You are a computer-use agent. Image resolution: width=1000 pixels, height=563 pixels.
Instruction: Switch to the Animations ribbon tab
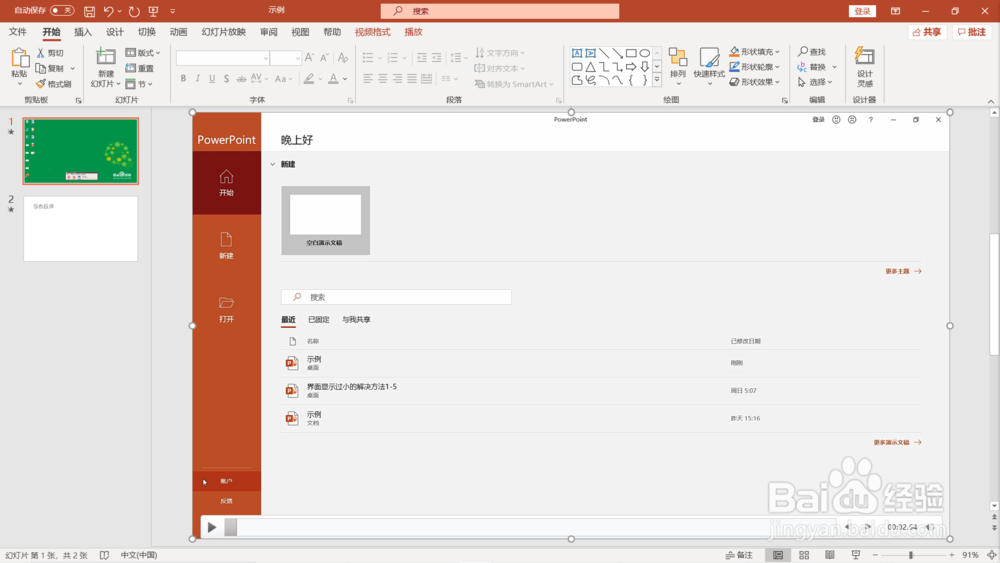pos(179,32)
